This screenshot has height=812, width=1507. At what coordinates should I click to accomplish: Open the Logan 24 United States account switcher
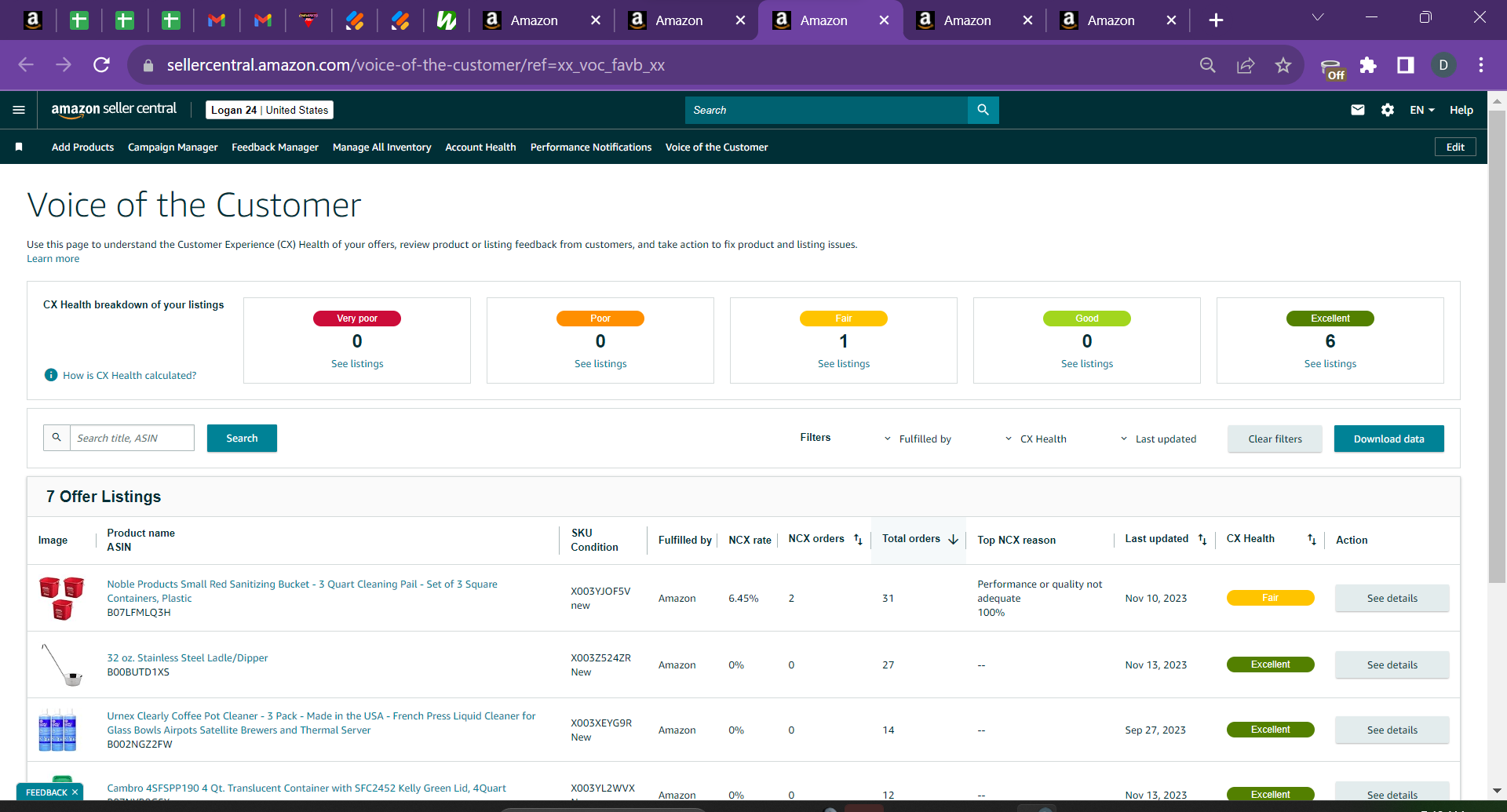click(269, 110)
